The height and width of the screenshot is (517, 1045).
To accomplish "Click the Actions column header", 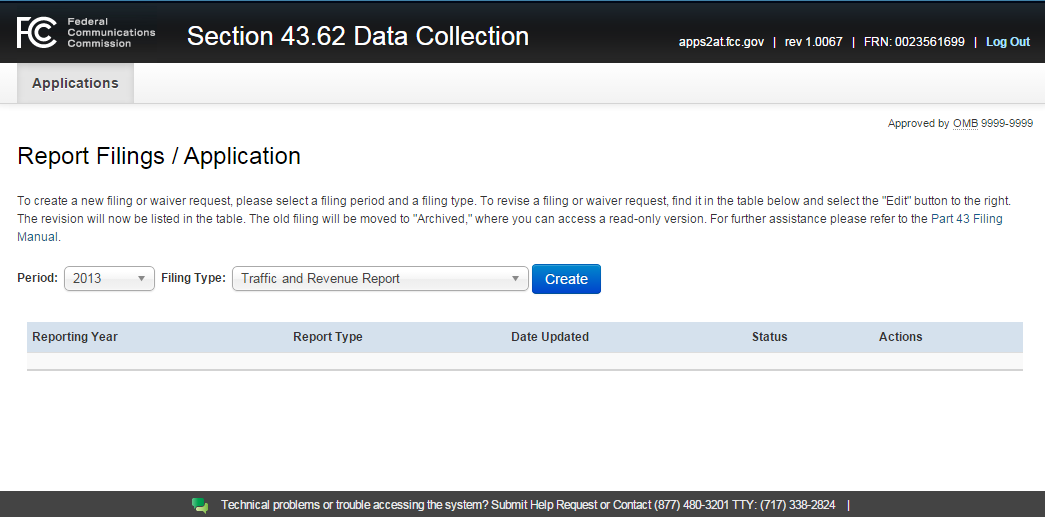I will [901, 337].
